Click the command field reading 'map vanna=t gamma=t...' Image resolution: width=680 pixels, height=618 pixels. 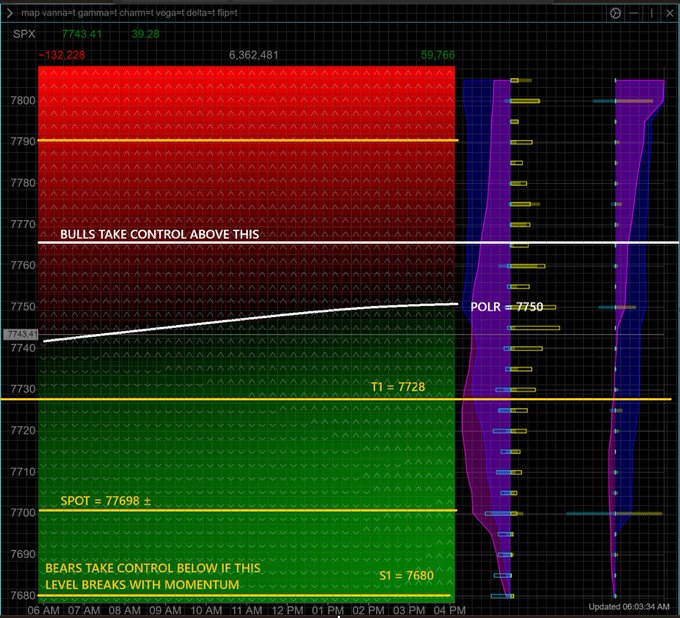coord(129,13)
